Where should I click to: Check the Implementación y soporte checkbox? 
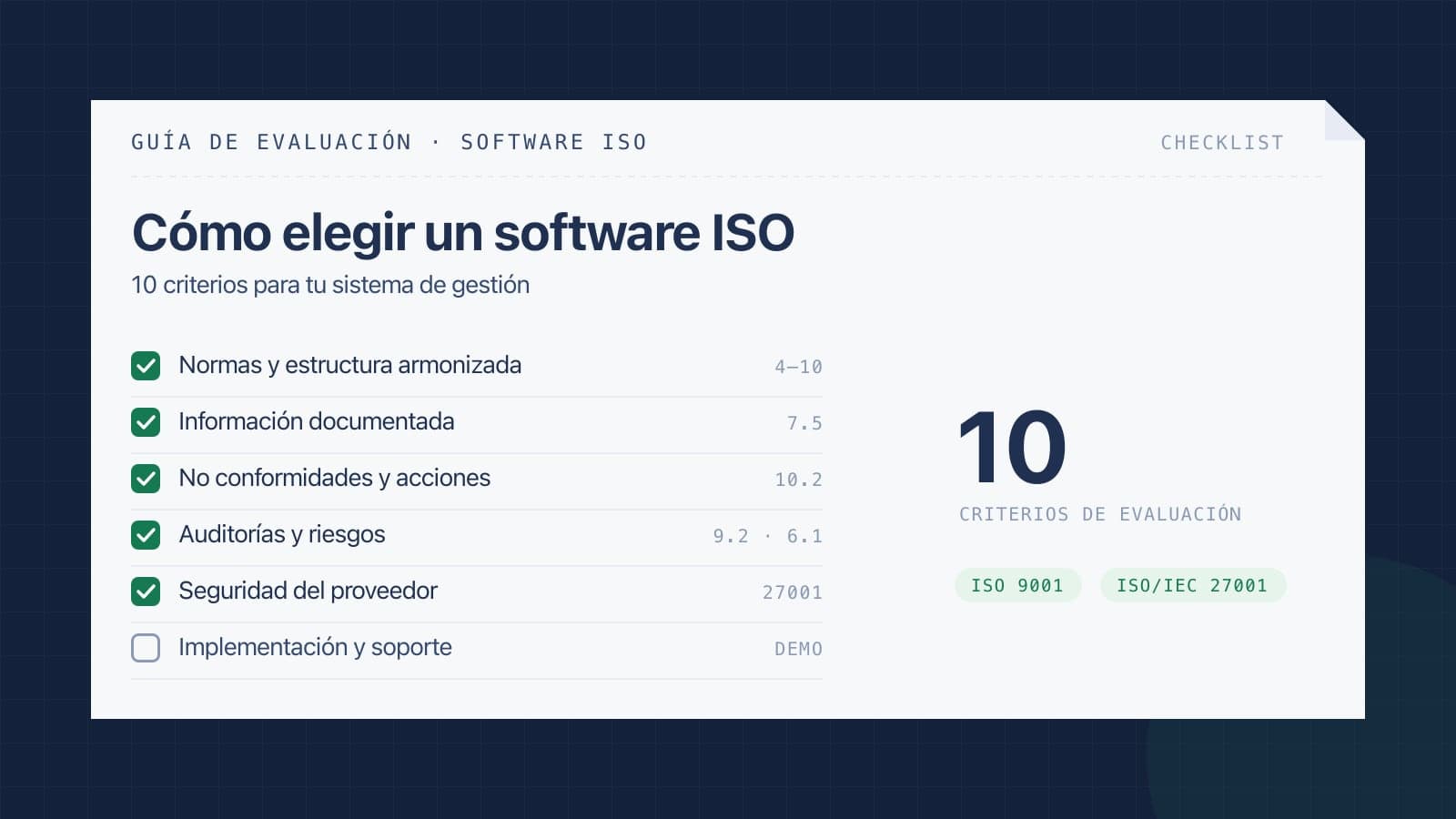[x=146, y=648]
